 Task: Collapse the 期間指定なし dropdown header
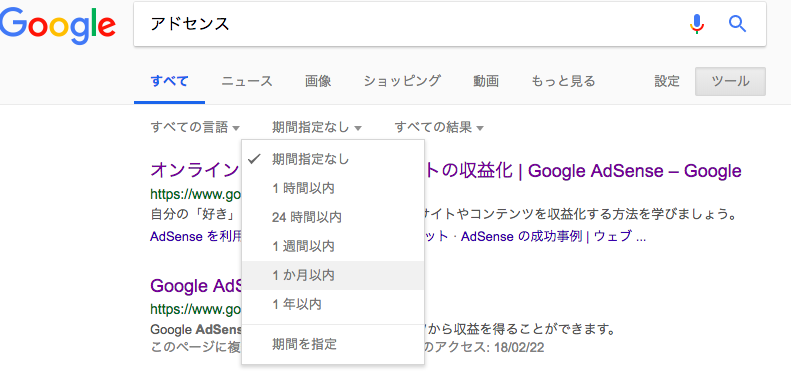(x=317, y=127)
